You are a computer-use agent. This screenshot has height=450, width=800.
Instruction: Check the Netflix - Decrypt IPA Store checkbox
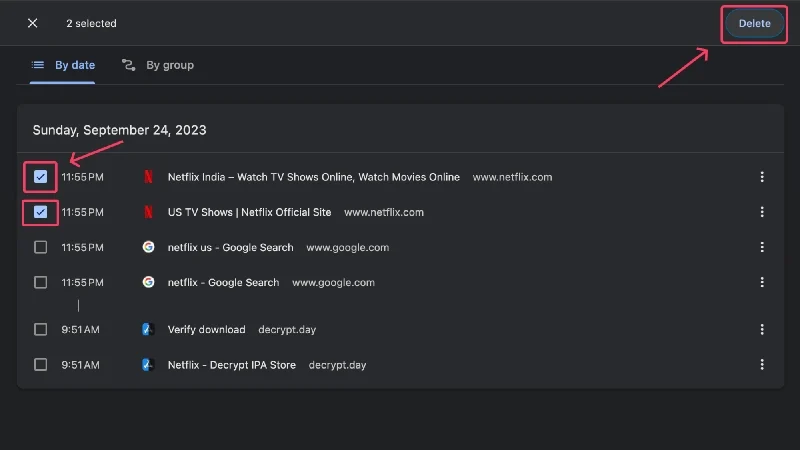tap(40, 365)
